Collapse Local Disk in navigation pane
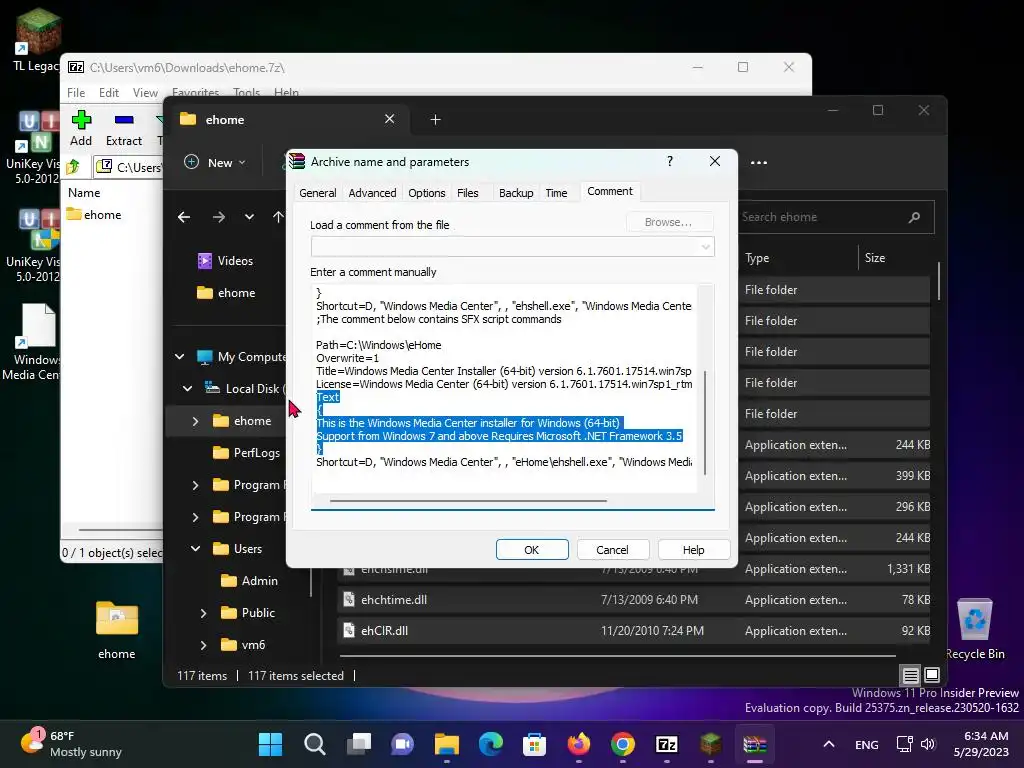 (187, 389)
